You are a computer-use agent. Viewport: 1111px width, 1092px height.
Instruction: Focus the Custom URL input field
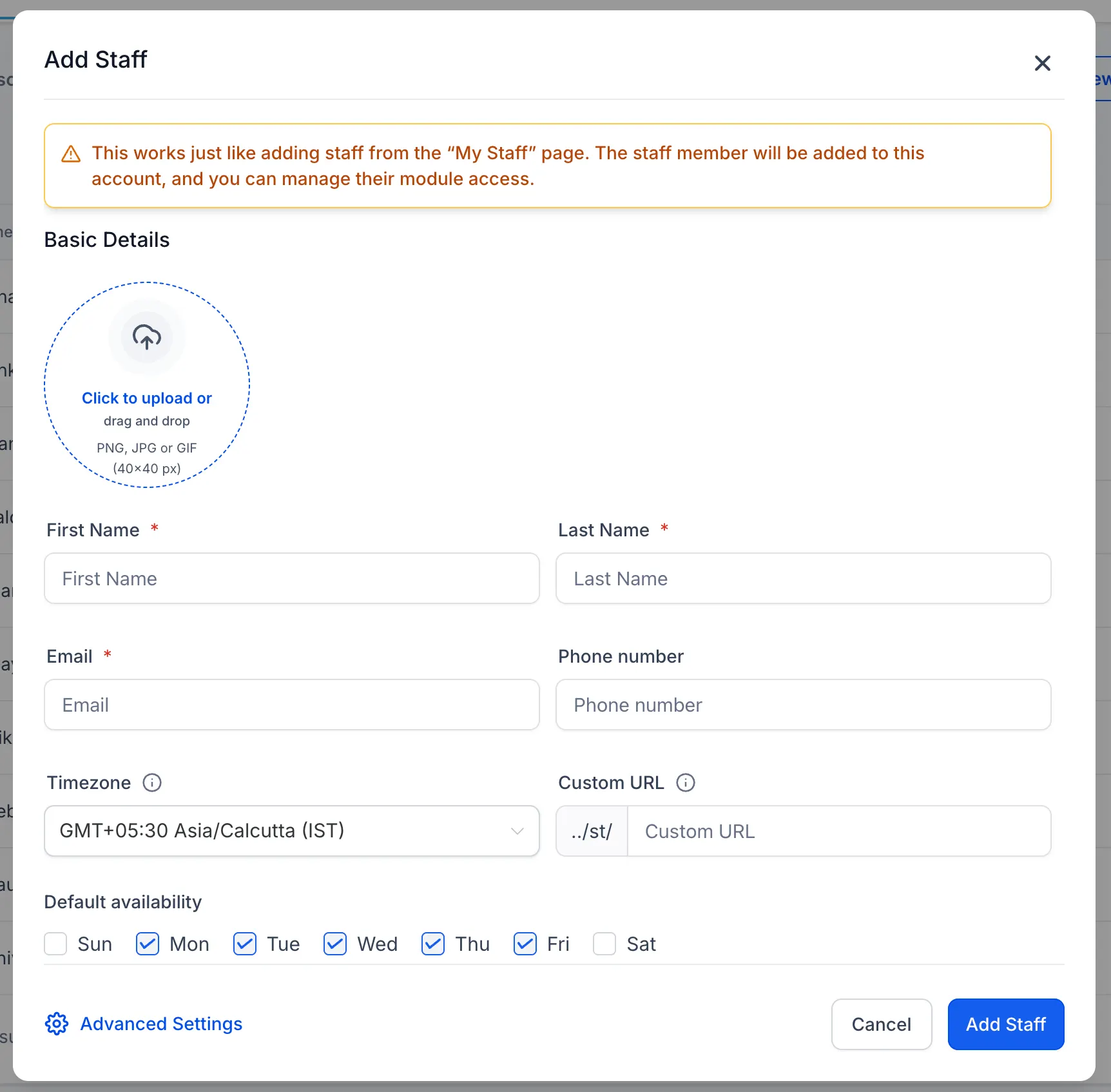point(839,831)
